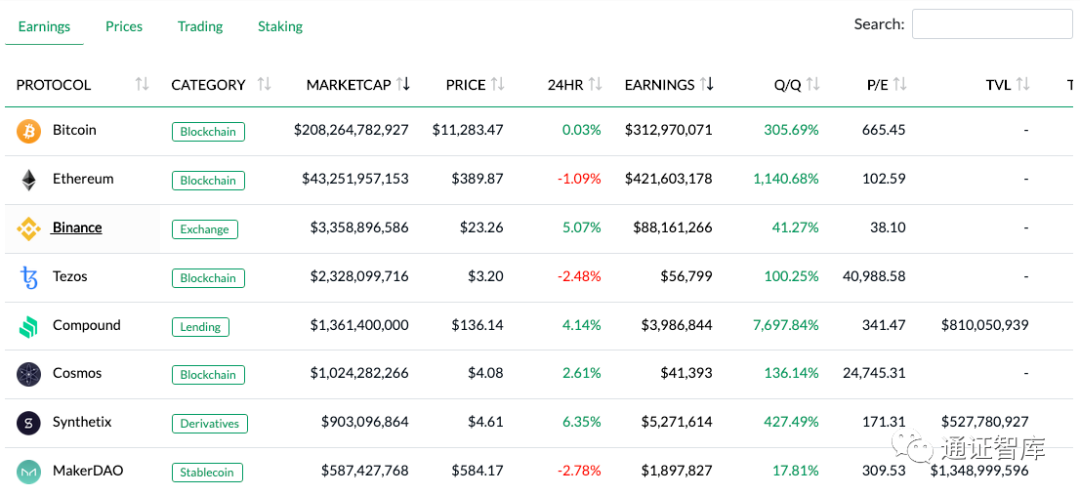Click the MakerDAO logo icon

(29, 471)
